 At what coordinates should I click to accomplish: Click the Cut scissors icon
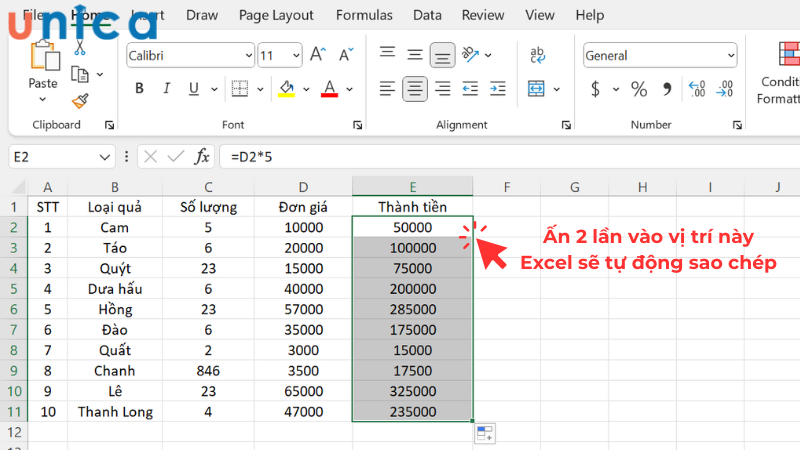[80, 48]
